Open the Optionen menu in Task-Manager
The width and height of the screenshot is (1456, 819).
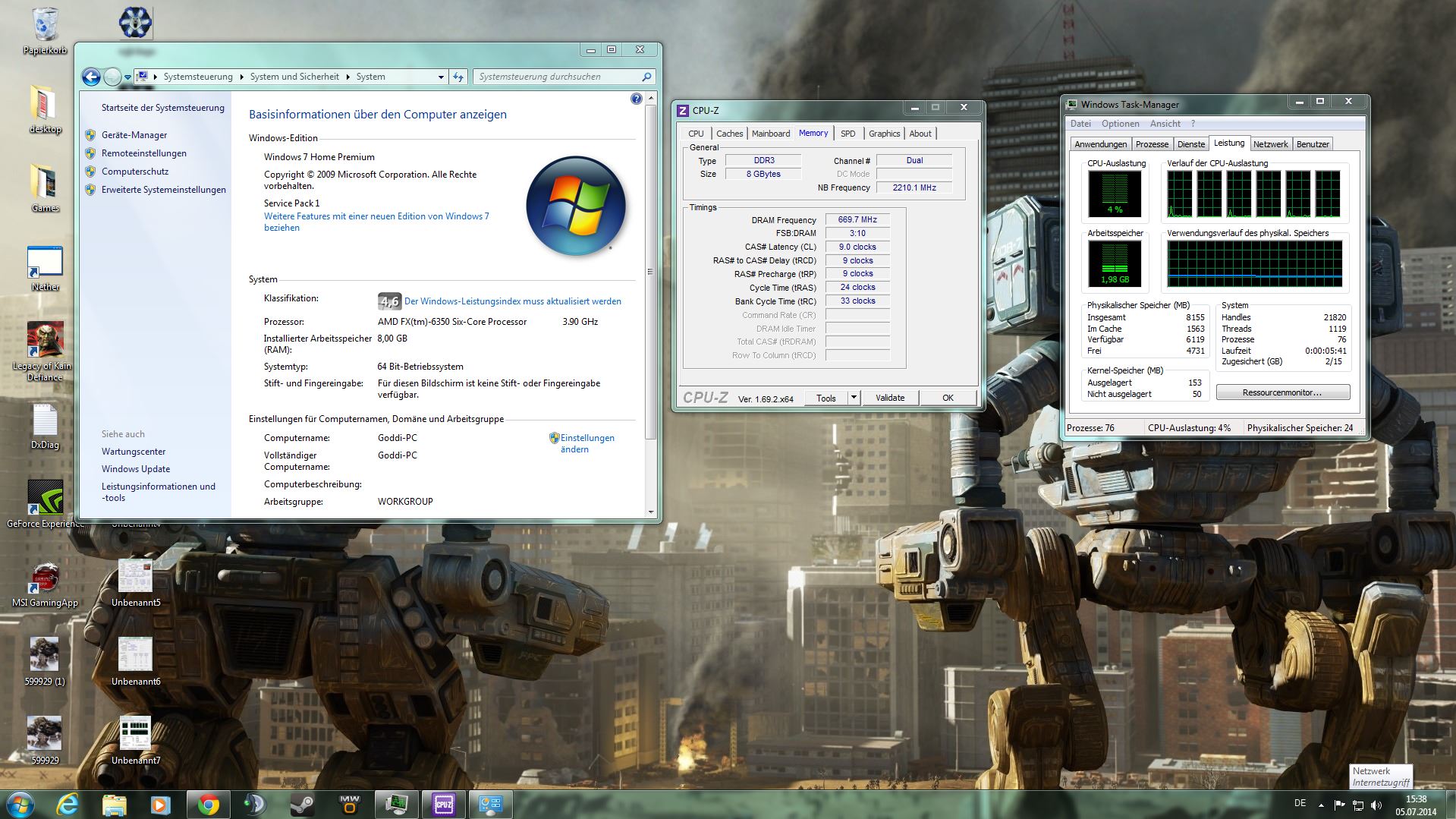1120,124
